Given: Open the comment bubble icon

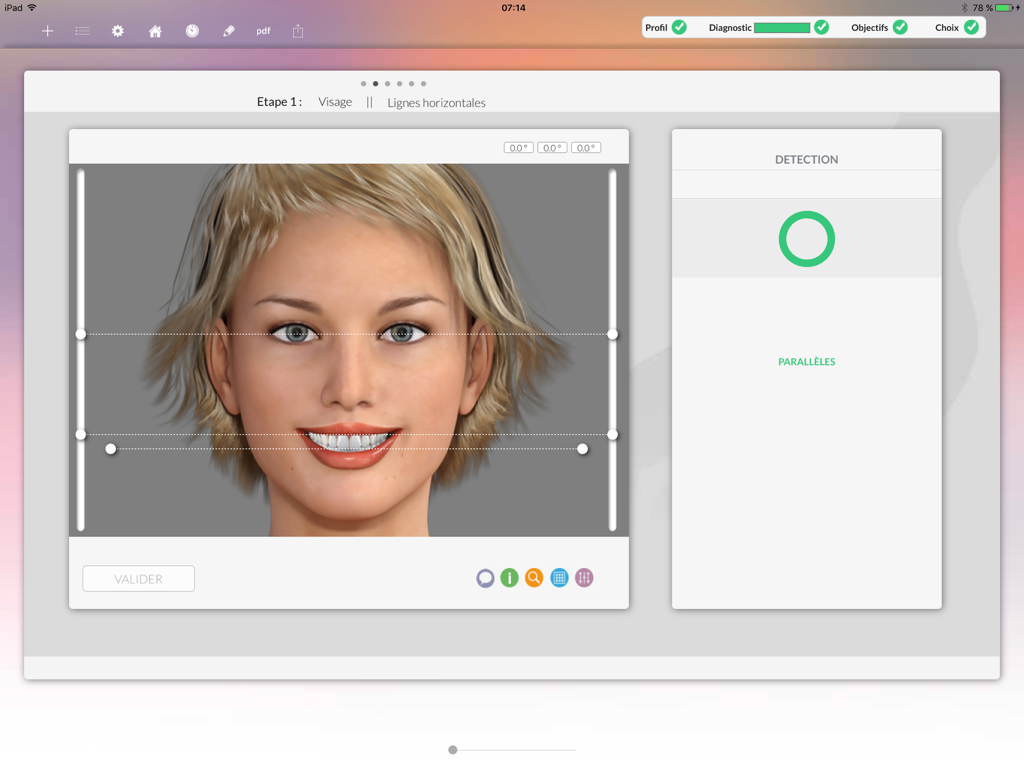Looking at the screenshot, I should (485, 578).
